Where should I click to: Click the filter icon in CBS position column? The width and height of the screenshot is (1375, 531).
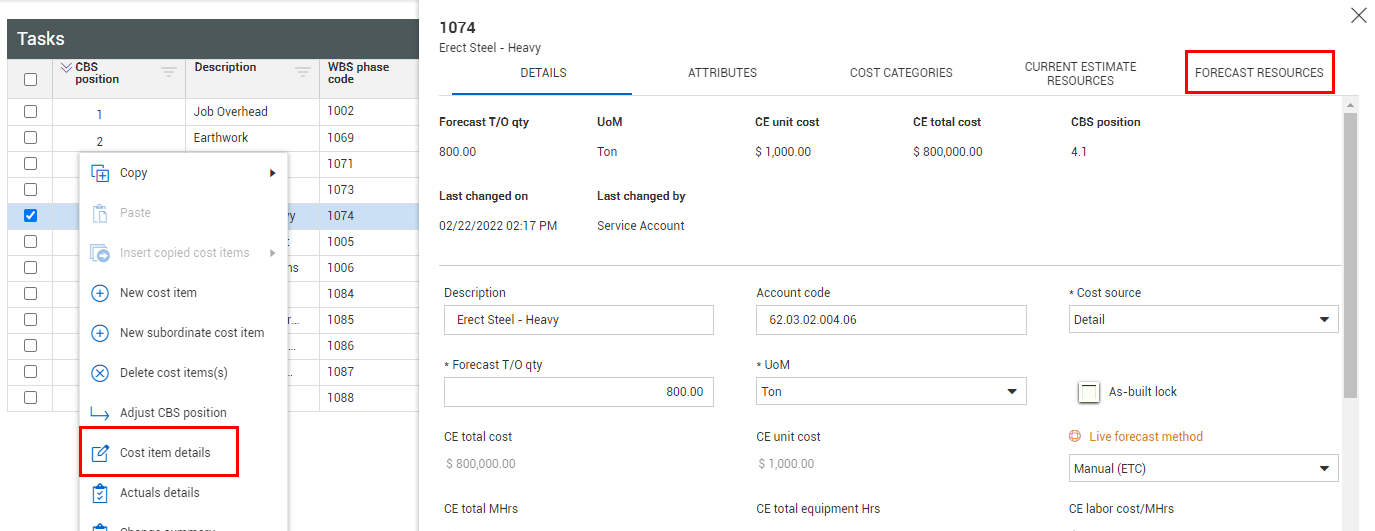tap(169, 72)
